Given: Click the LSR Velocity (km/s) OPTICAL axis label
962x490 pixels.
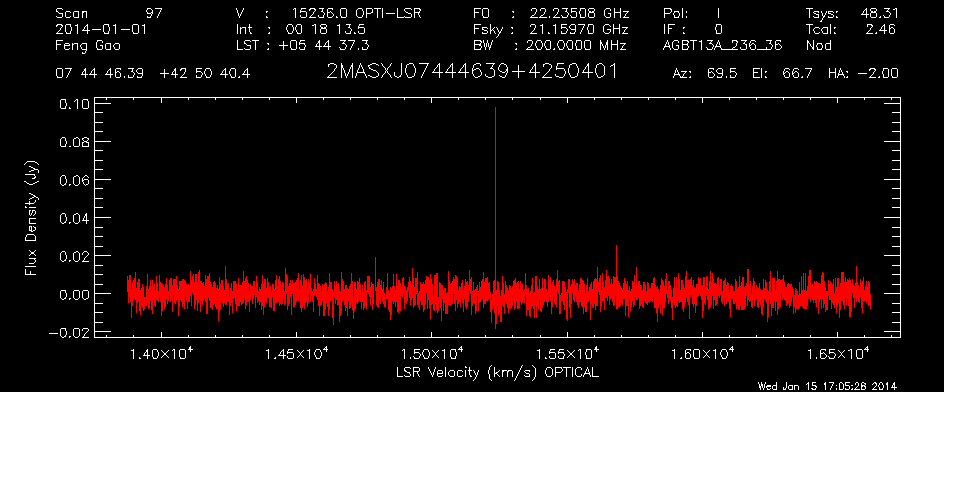Looking at the screenshot, I should (x=495, y=372).
